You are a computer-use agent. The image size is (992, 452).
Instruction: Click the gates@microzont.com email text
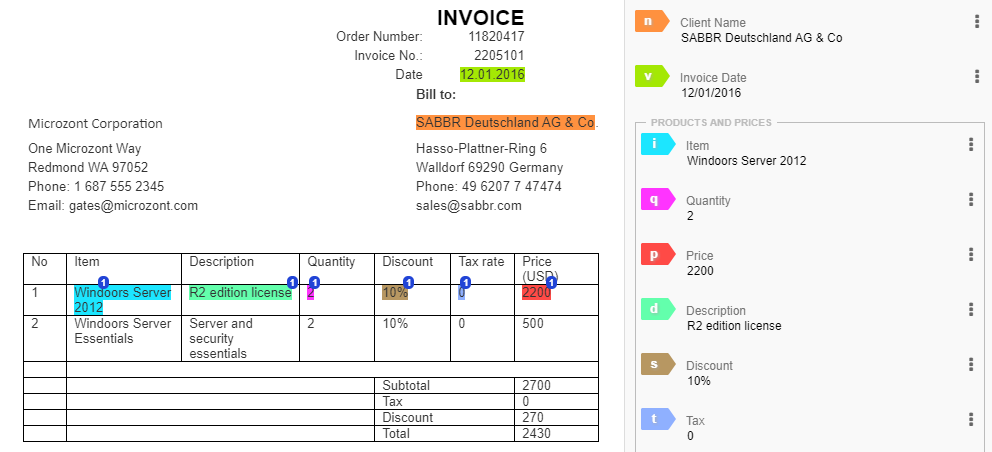coord(133,205)
